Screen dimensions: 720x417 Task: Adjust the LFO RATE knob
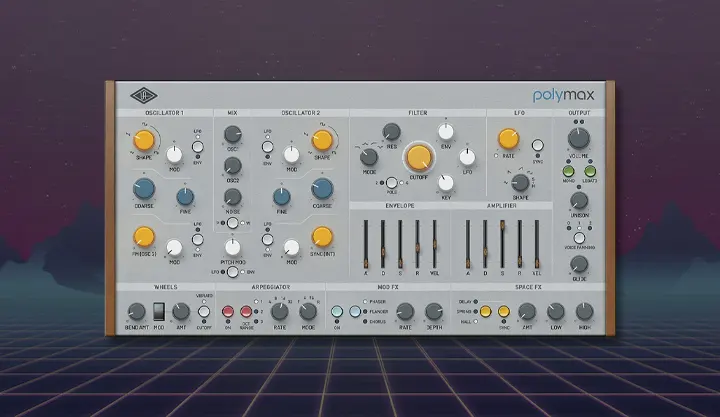click(508, 139)
